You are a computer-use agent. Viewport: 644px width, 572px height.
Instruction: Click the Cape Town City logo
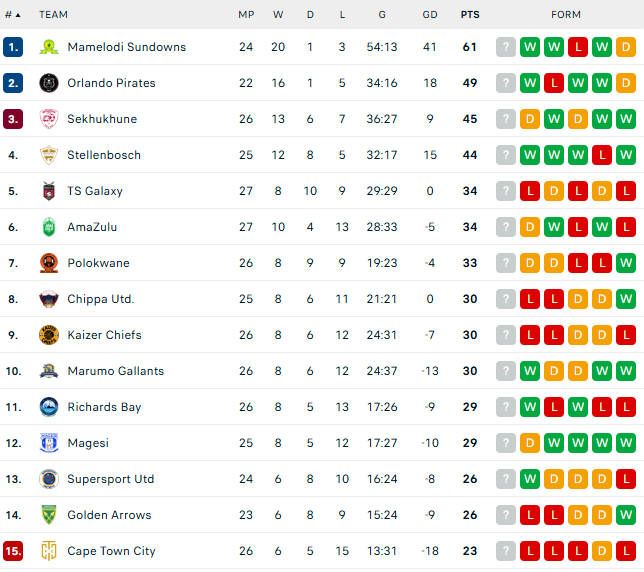(x=49, y=551)
